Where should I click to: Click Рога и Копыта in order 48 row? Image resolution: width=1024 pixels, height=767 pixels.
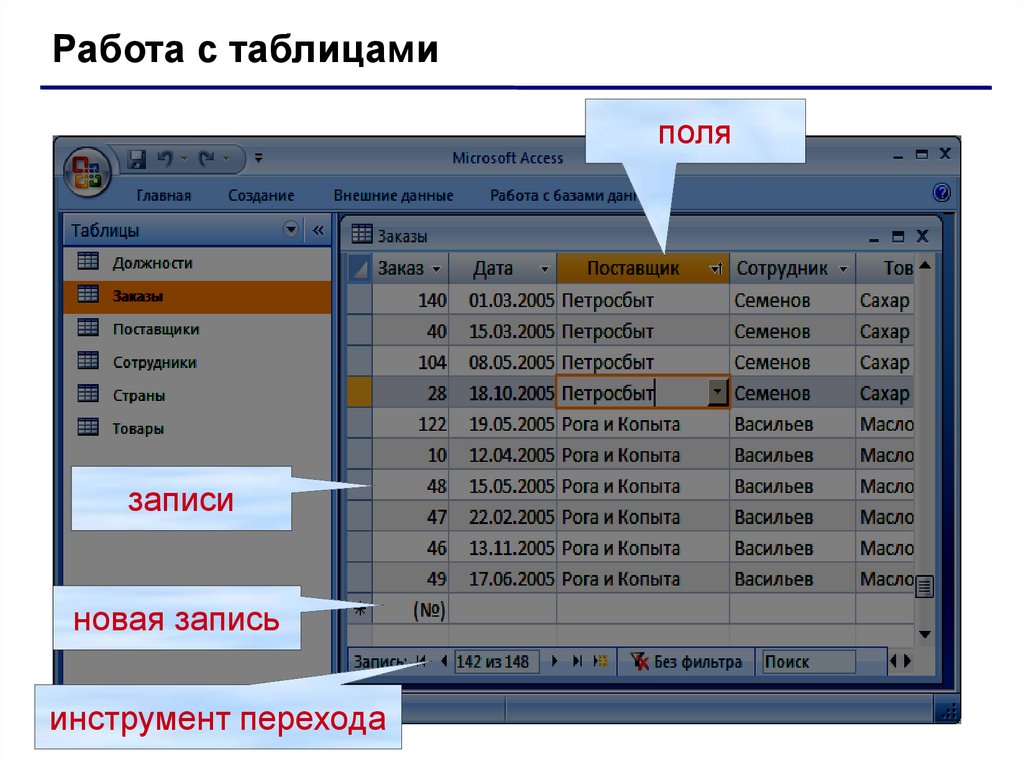pos(643,487)
